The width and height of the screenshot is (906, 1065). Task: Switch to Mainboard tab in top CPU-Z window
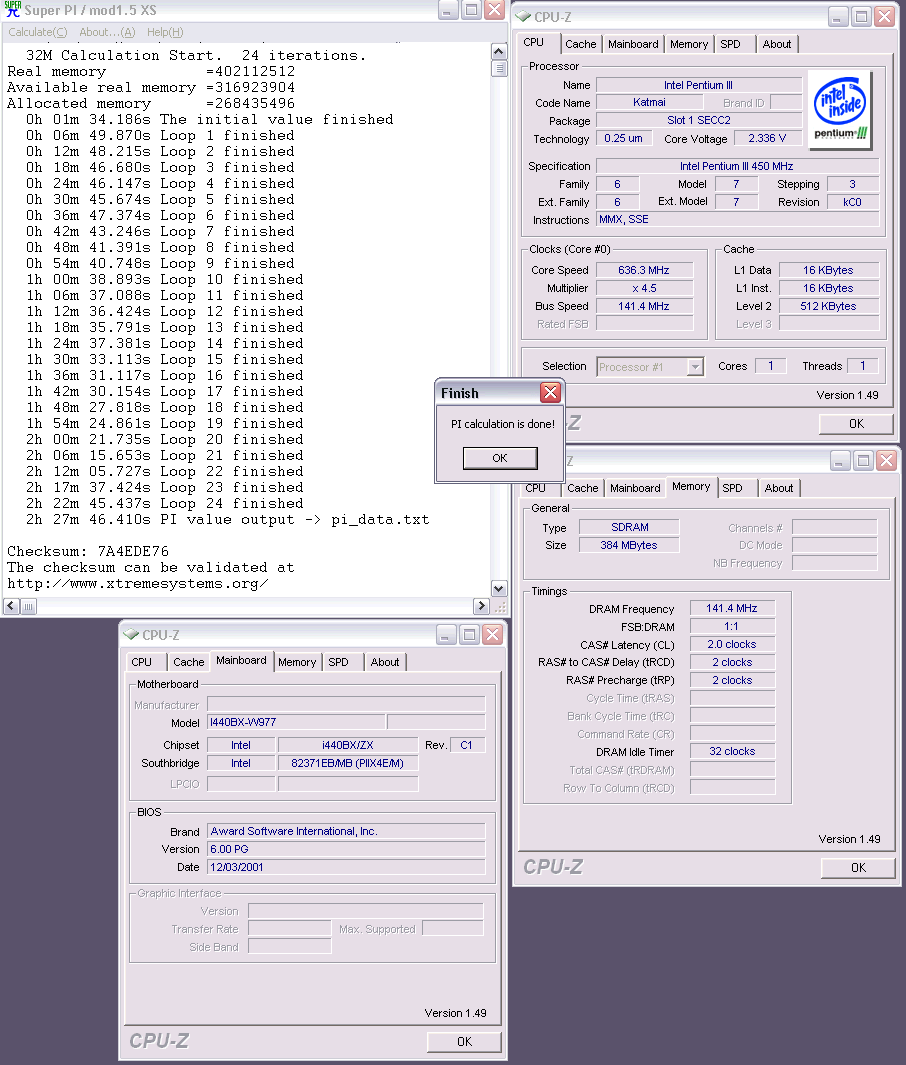pyautogui.click(x=633, y=44)
